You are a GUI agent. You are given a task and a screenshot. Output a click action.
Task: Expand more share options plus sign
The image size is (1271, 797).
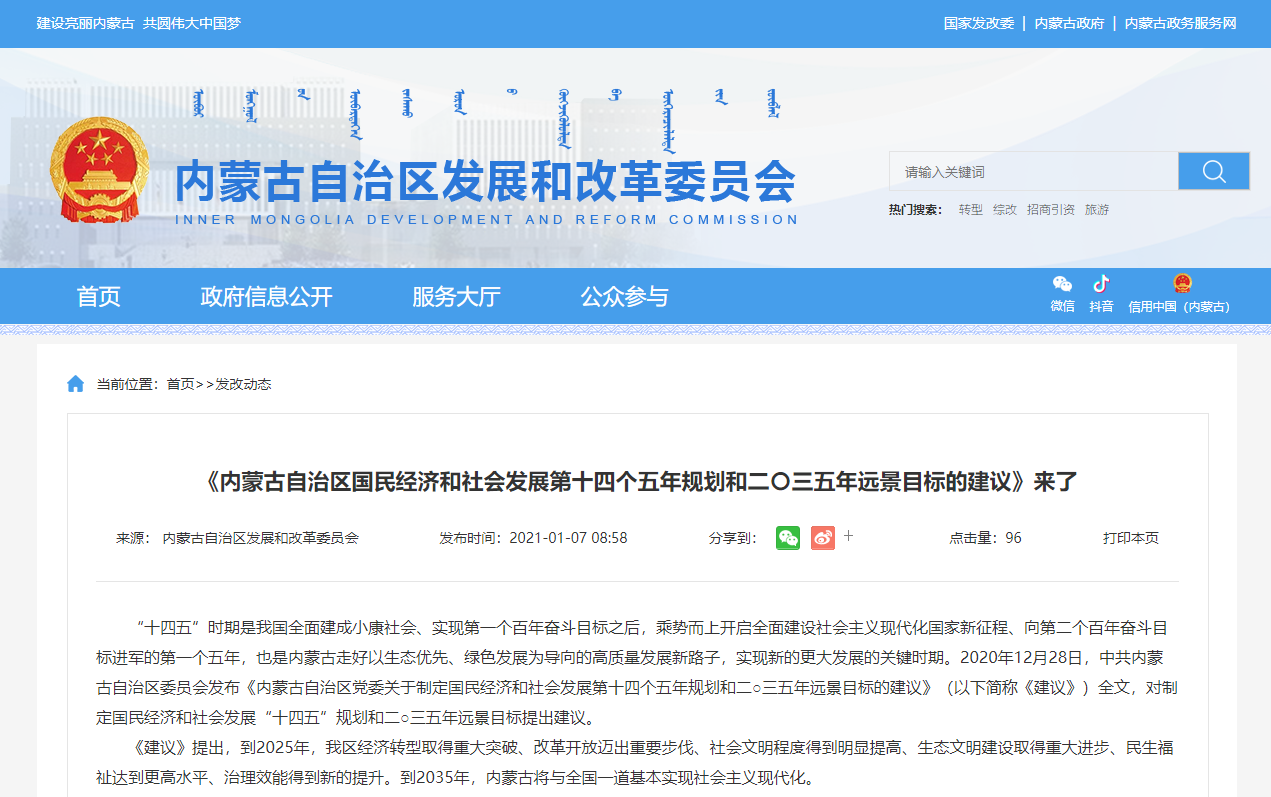849,536
